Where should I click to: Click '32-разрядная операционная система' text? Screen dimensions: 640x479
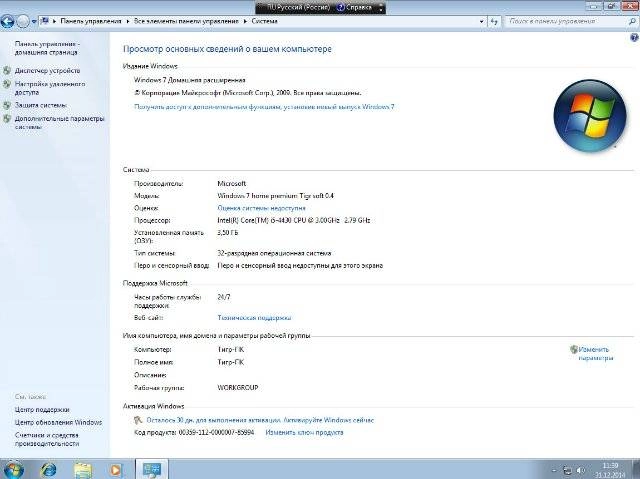274,253
